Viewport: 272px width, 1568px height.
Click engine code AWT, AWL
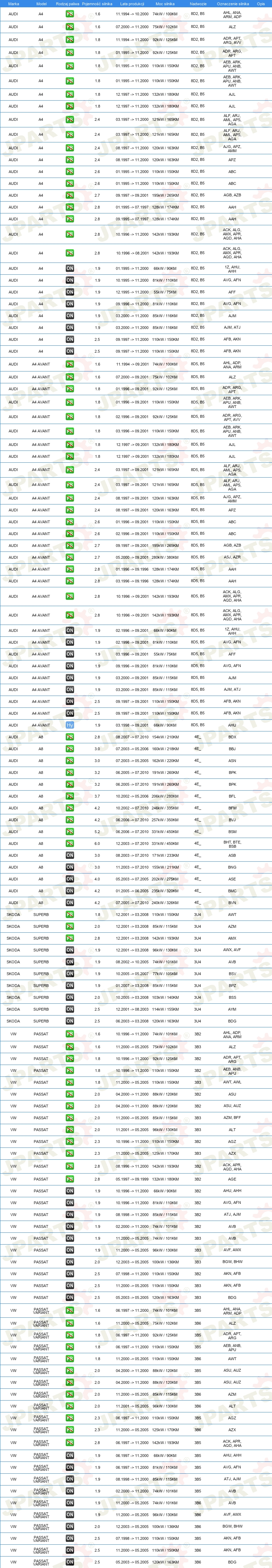(x=232, y=1083)
